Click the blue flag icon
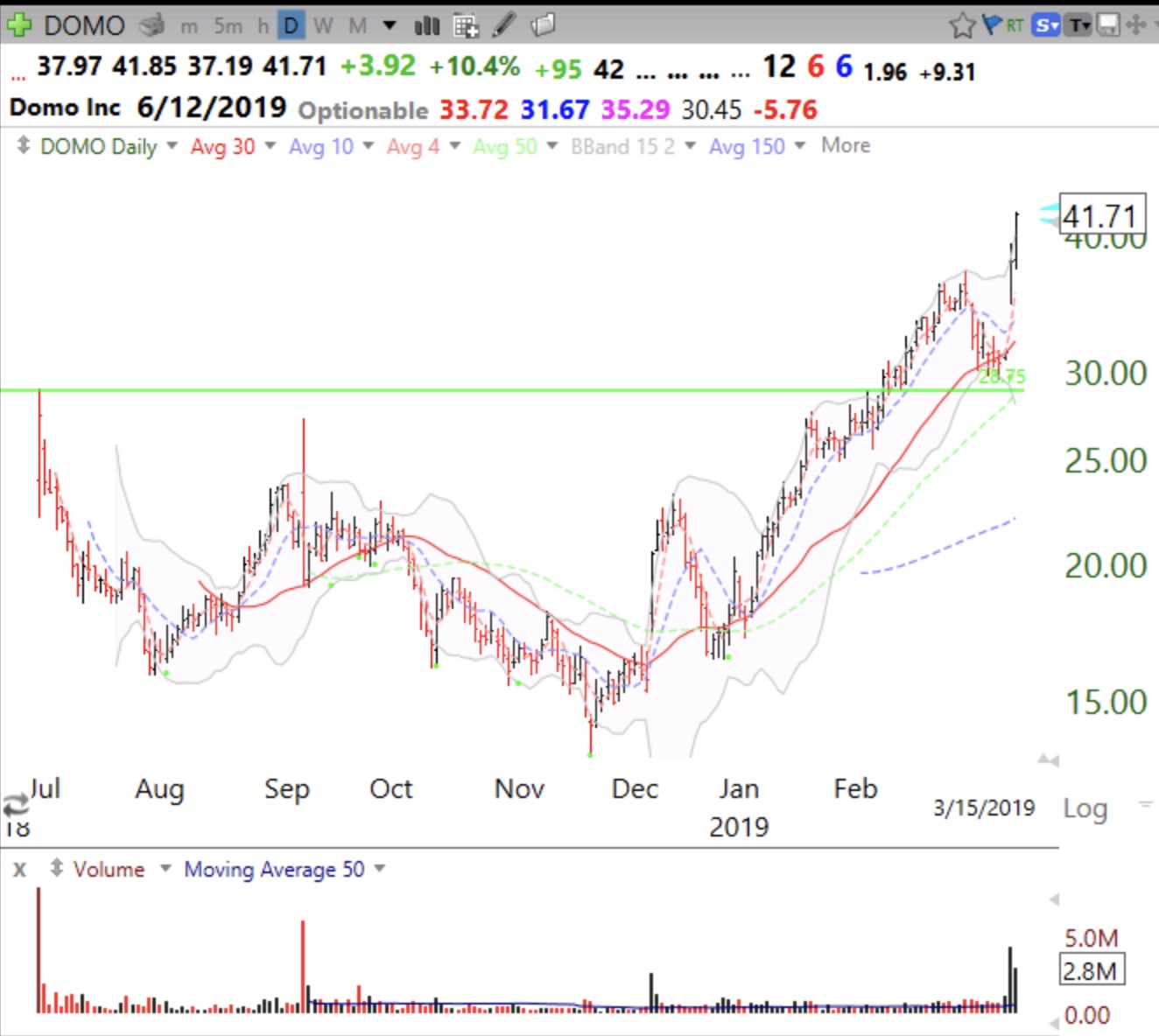The width and height of the screenshot is (1159, 1036). (x=992, y=24)
